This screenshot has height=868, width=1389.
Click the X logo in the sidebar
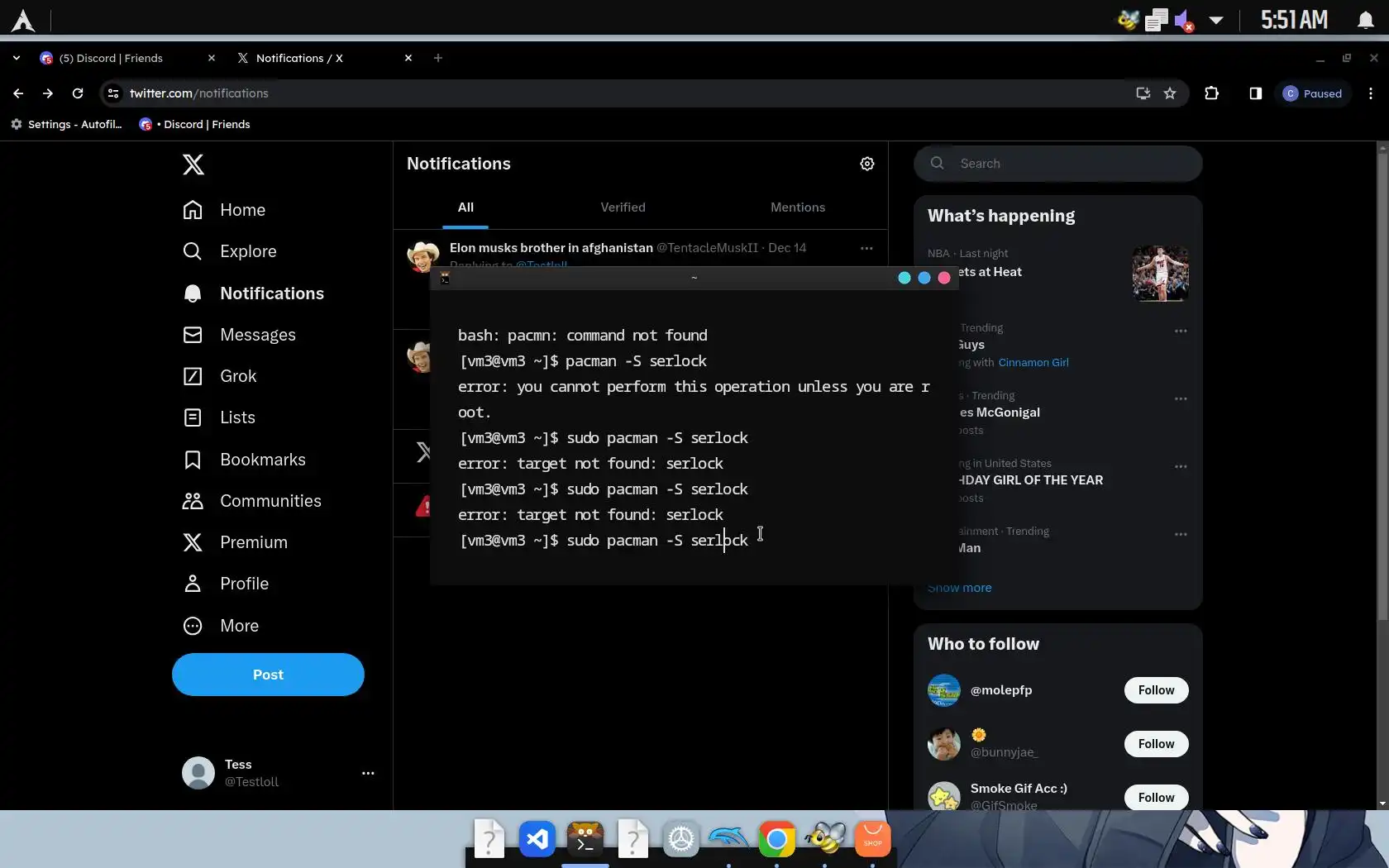[x=193, y=165]
